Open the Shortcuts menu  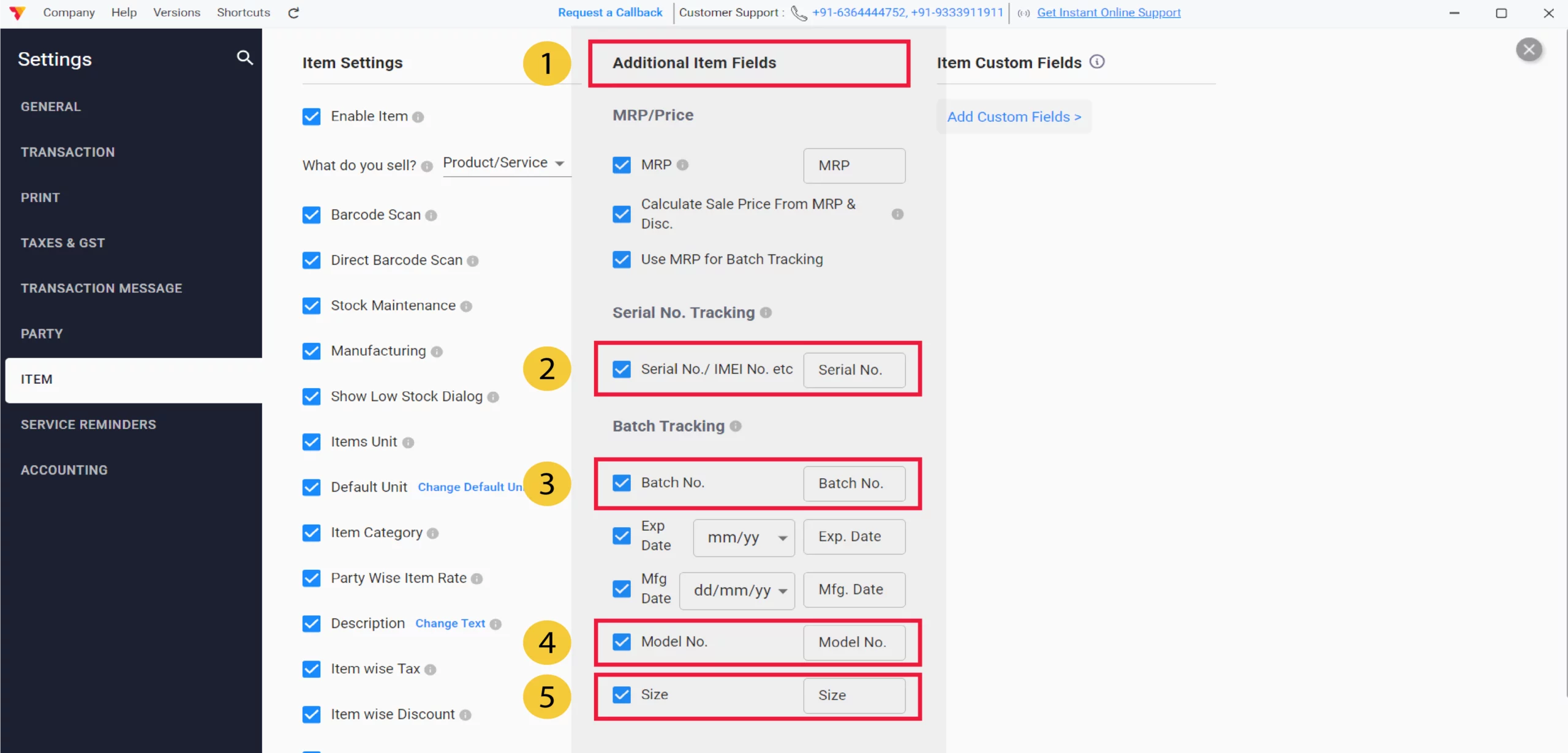click(x=243, y=13)
